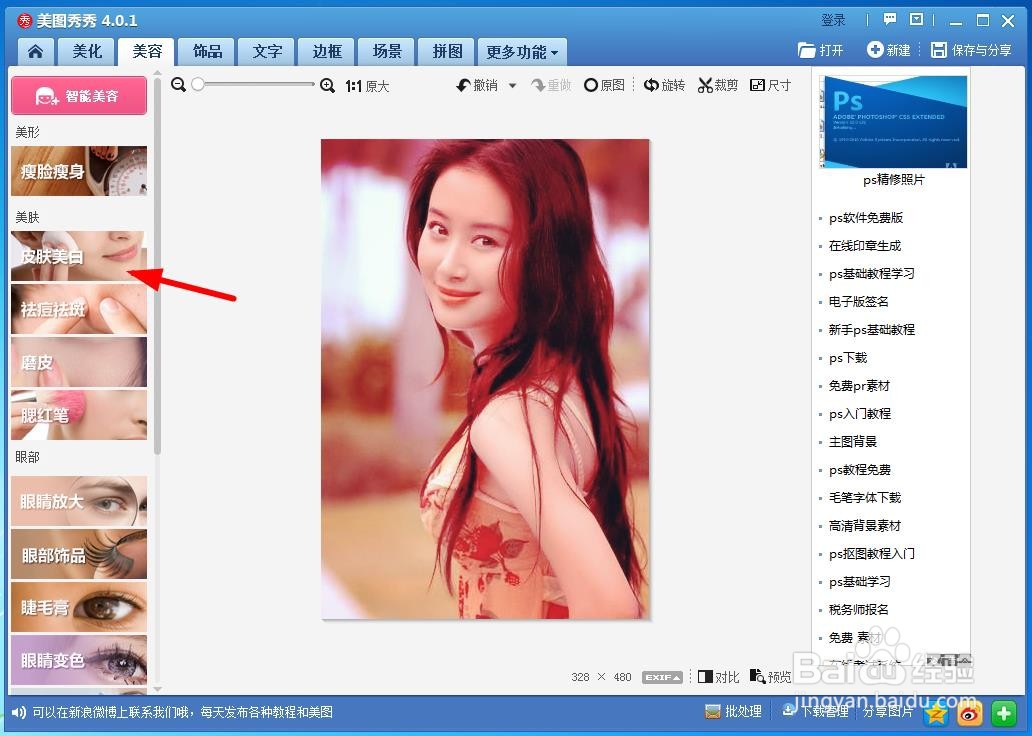Click the green plus icon

tap(1003, 713)
